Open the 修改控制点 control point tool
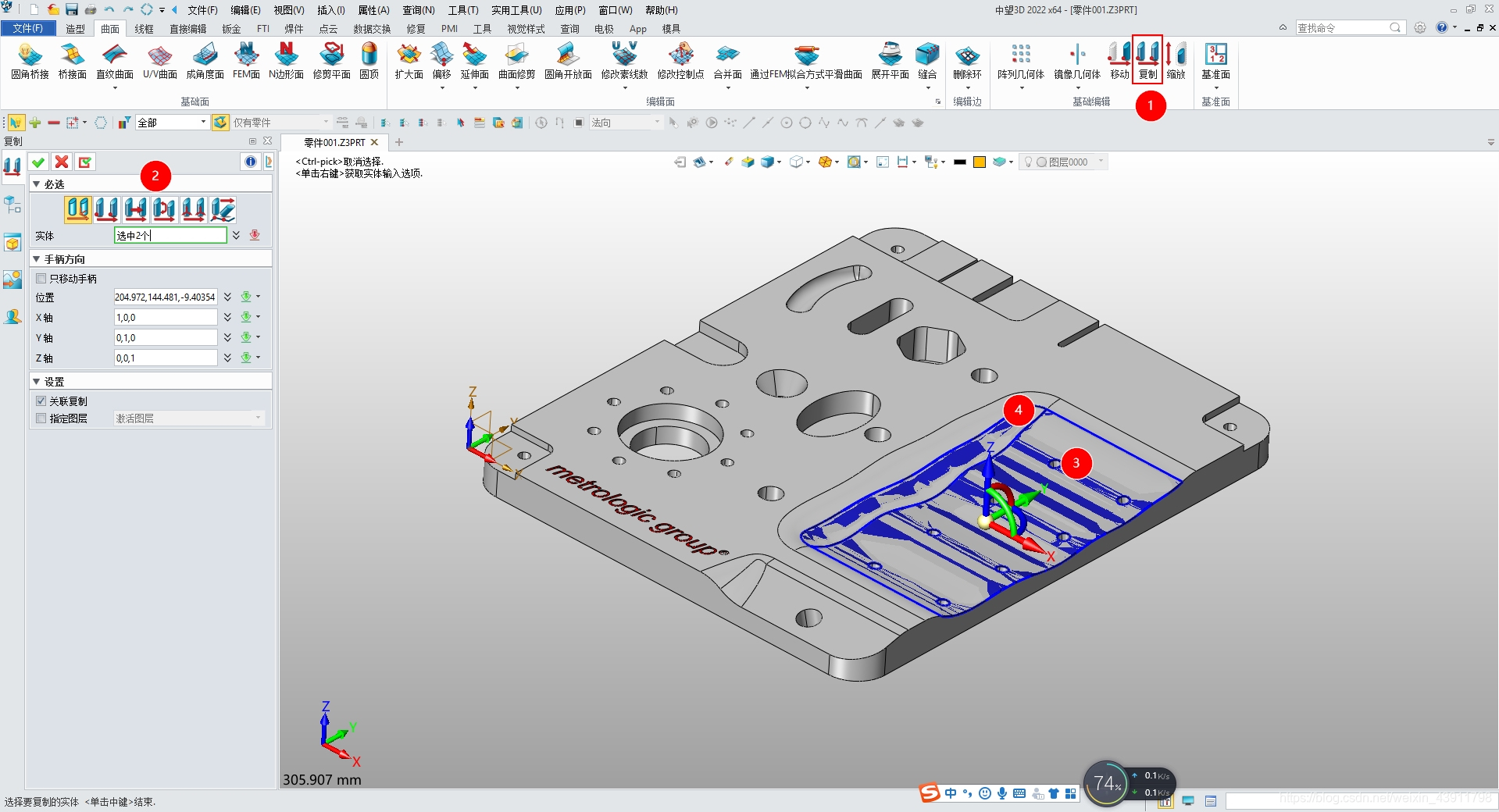The image size is (1499, 812). 680,61
